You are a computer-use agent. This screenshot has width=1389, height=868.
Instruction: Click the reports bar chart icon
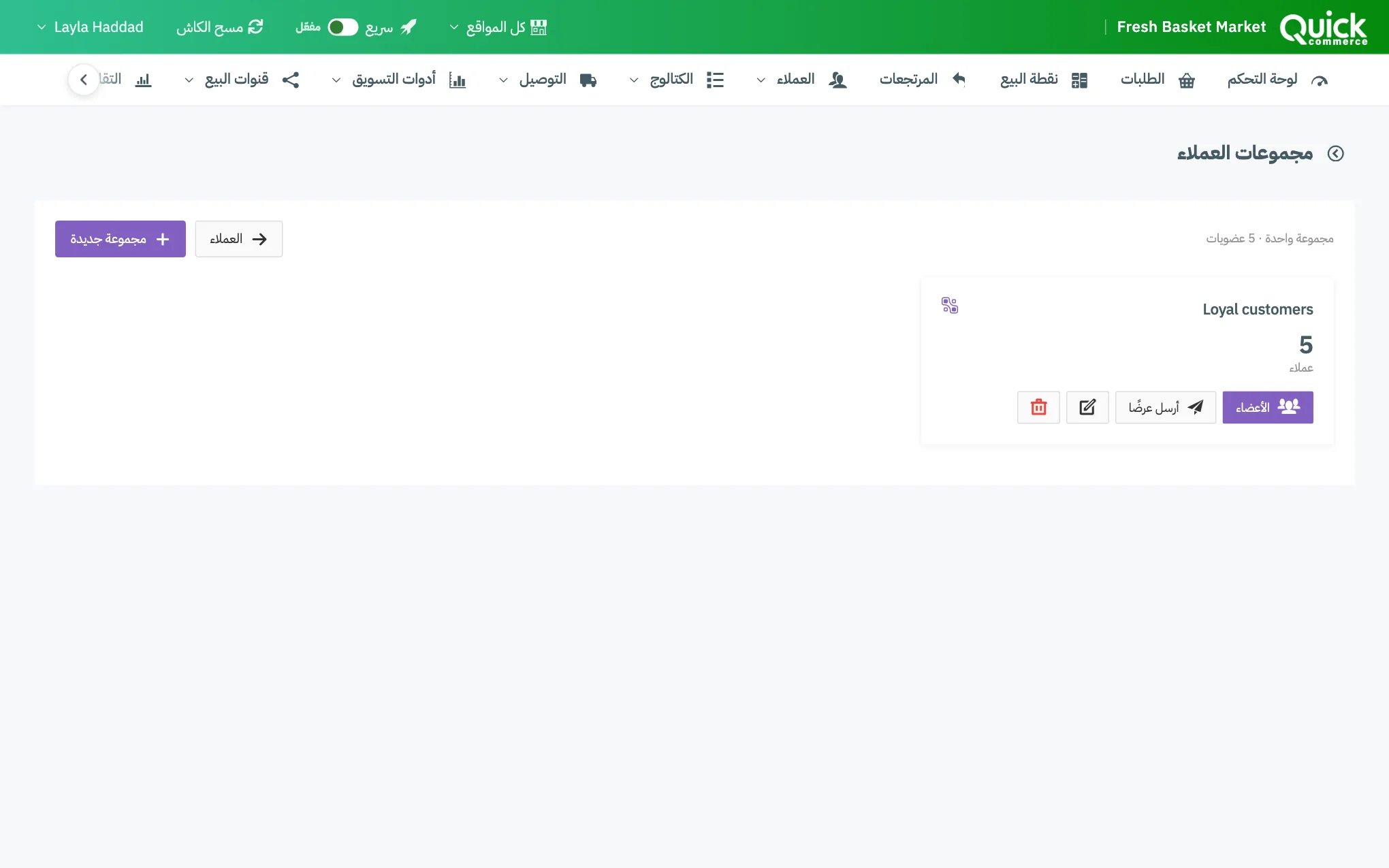tap(143, 80)
